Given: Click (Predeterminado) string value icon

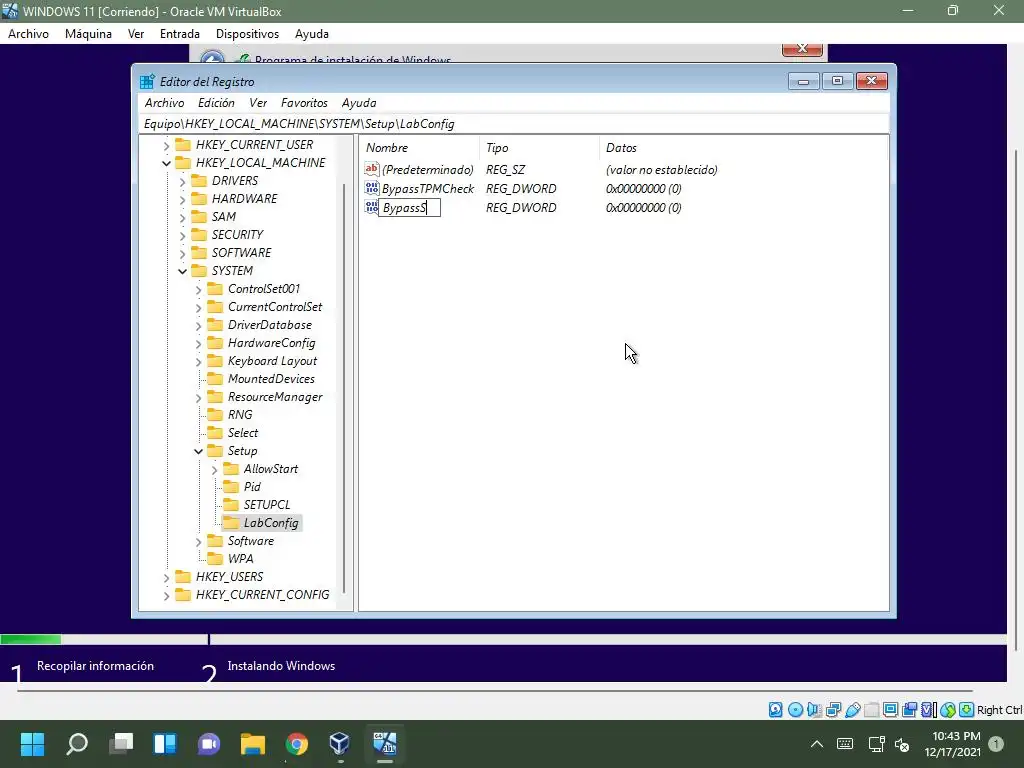Looking at the screenshot, I should 372,169.
